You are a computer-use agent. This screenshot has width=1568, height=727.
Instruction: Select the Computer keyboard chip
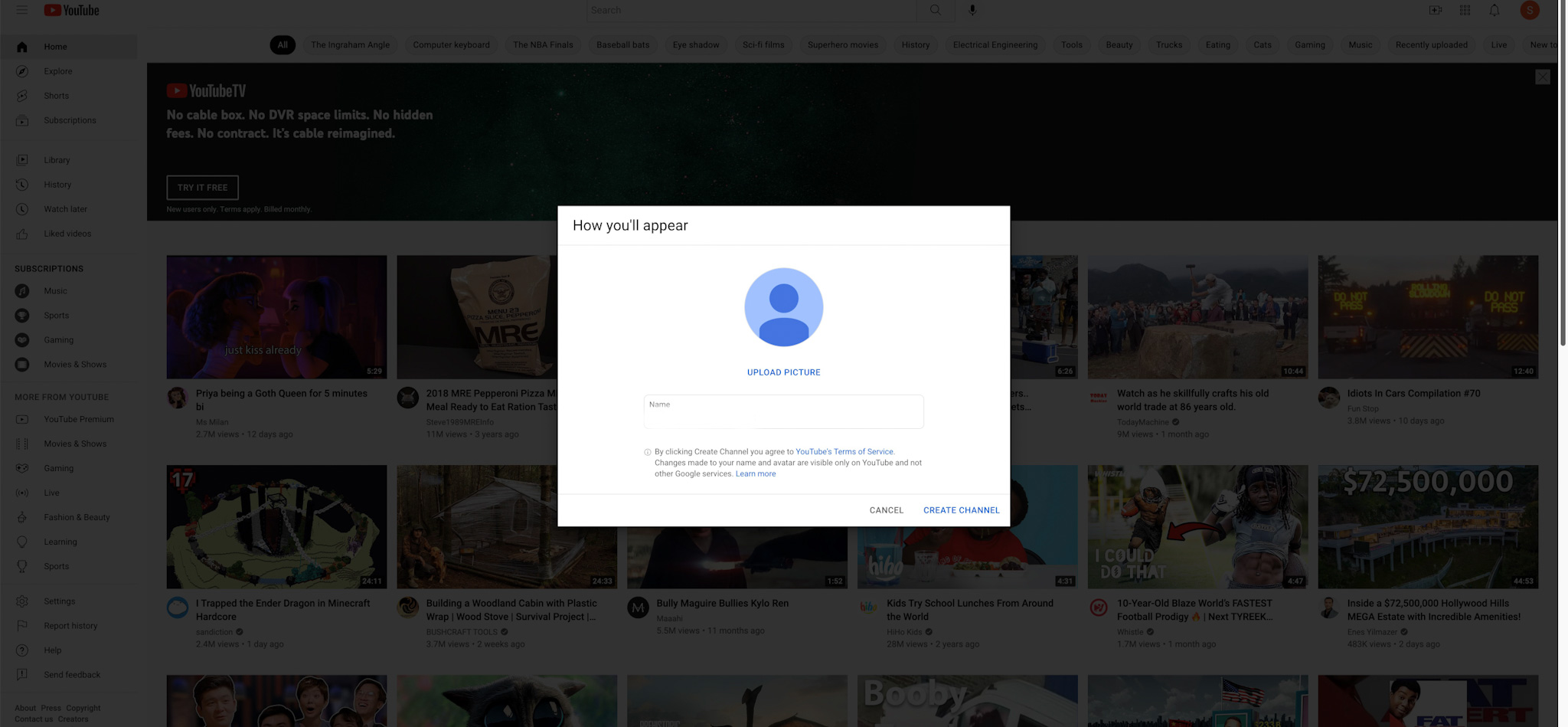click(x=451, y=45)
